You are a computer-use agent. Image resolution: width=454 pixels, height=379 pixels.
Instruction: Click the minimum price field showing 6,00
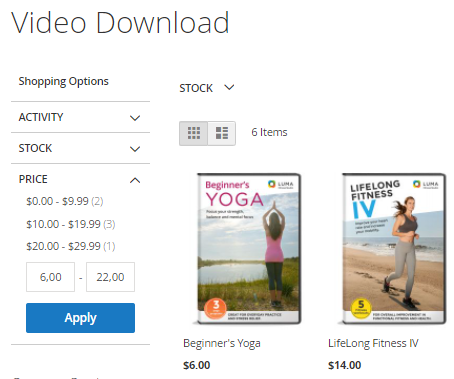50,277
